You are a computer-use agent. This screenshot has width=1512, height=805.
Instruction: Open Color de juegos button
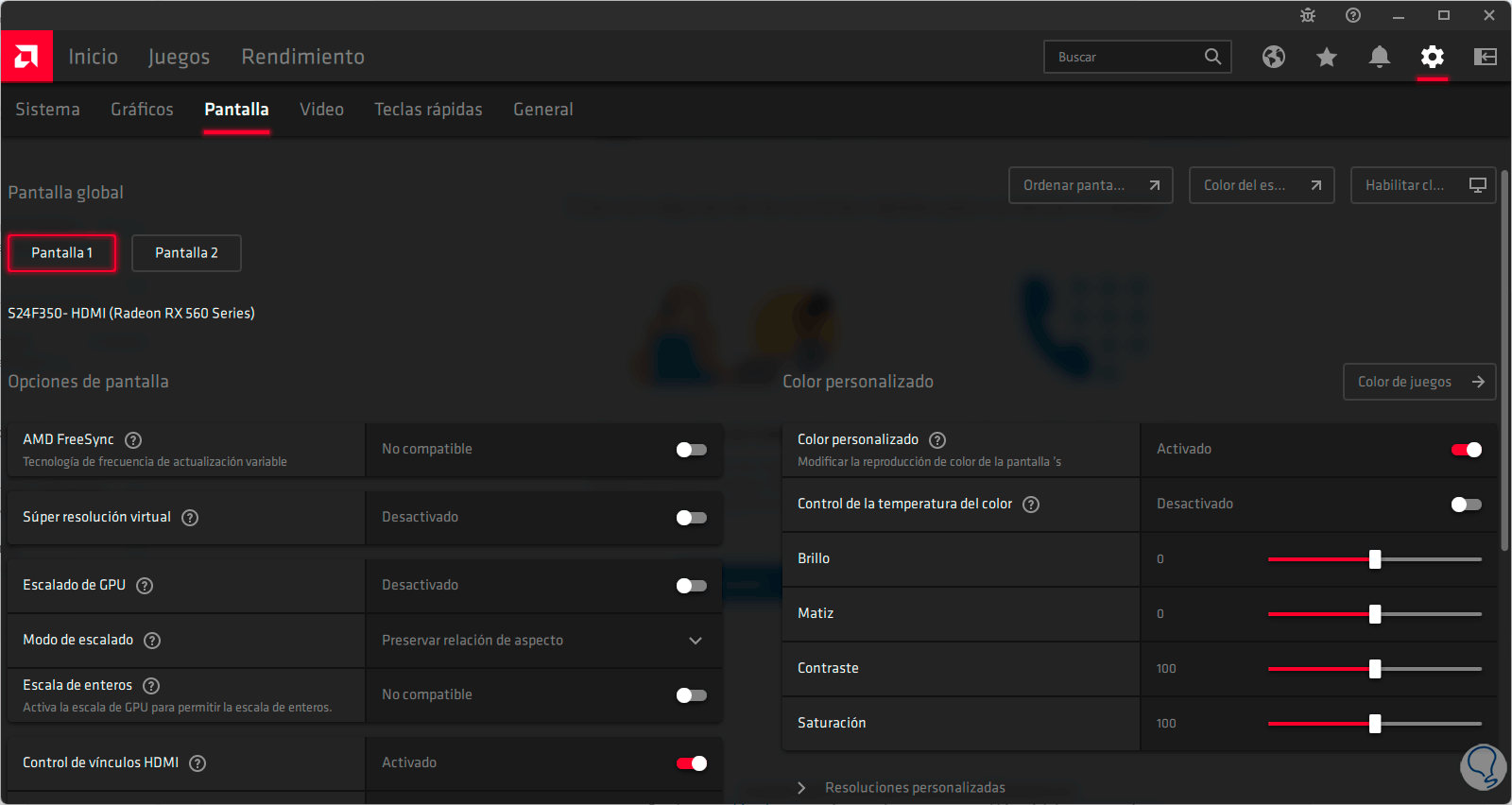point(1419,382)
